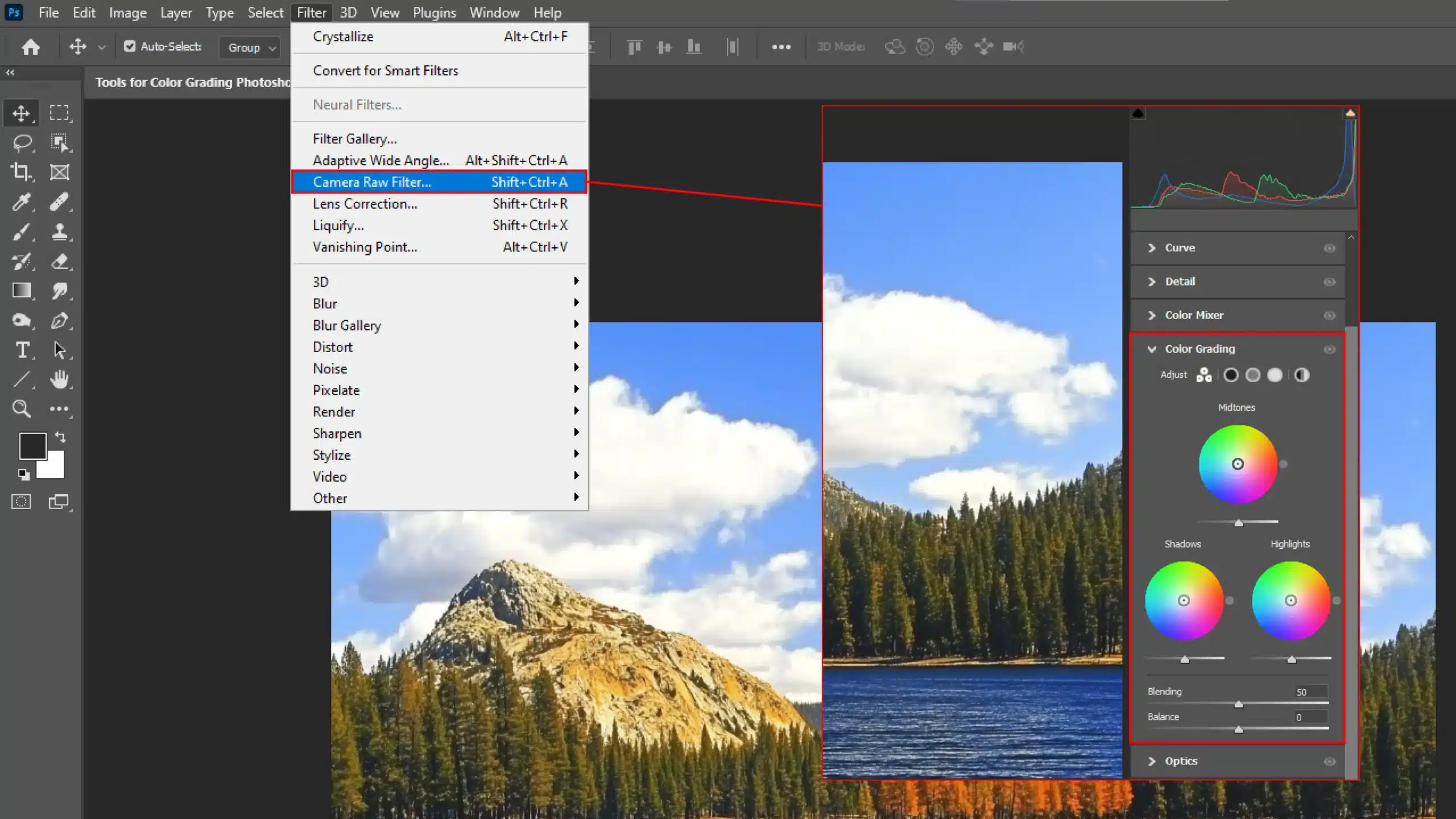Select the Frame tool

pos(59,172)
